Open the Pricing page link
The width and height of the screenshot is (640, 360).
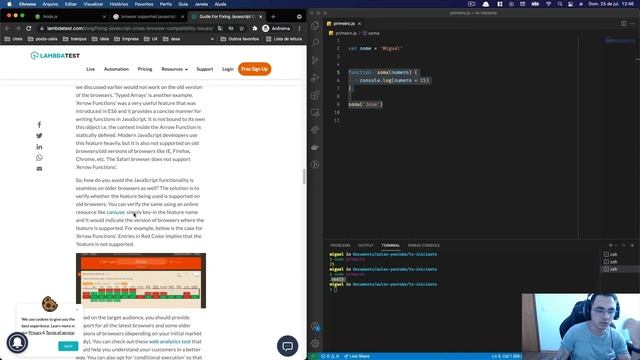(x=145, y=69)
